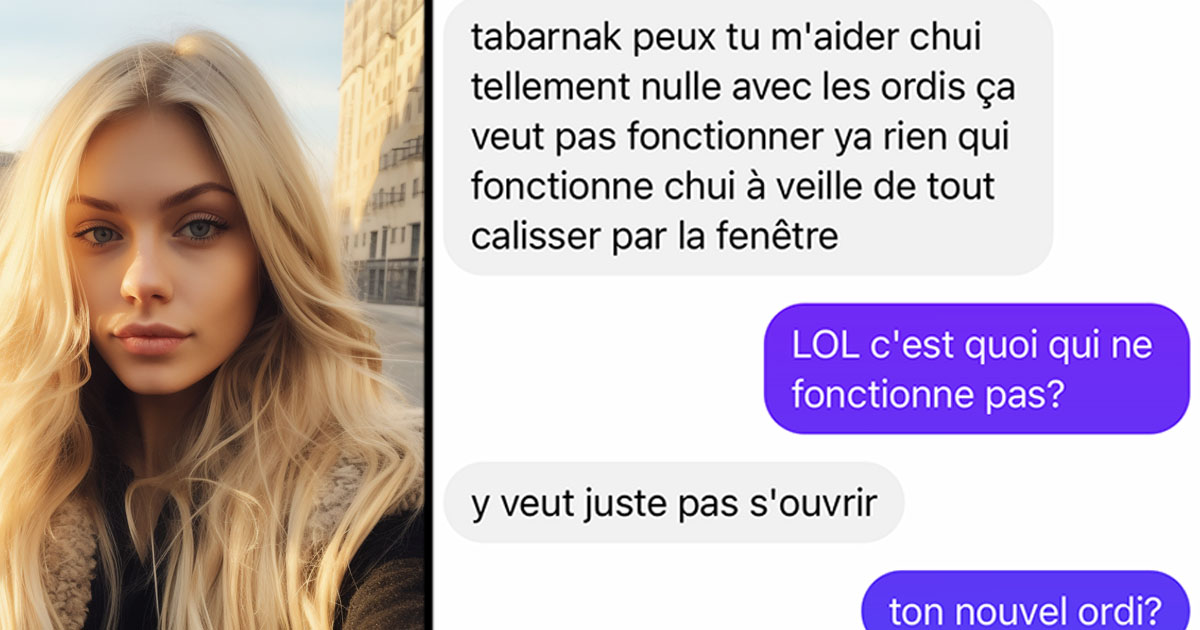Tap the "y veut juste pas s'ouvrir" message
Image resolution: width=1200 pixels, height=630 pixels.
pos(674,503)
